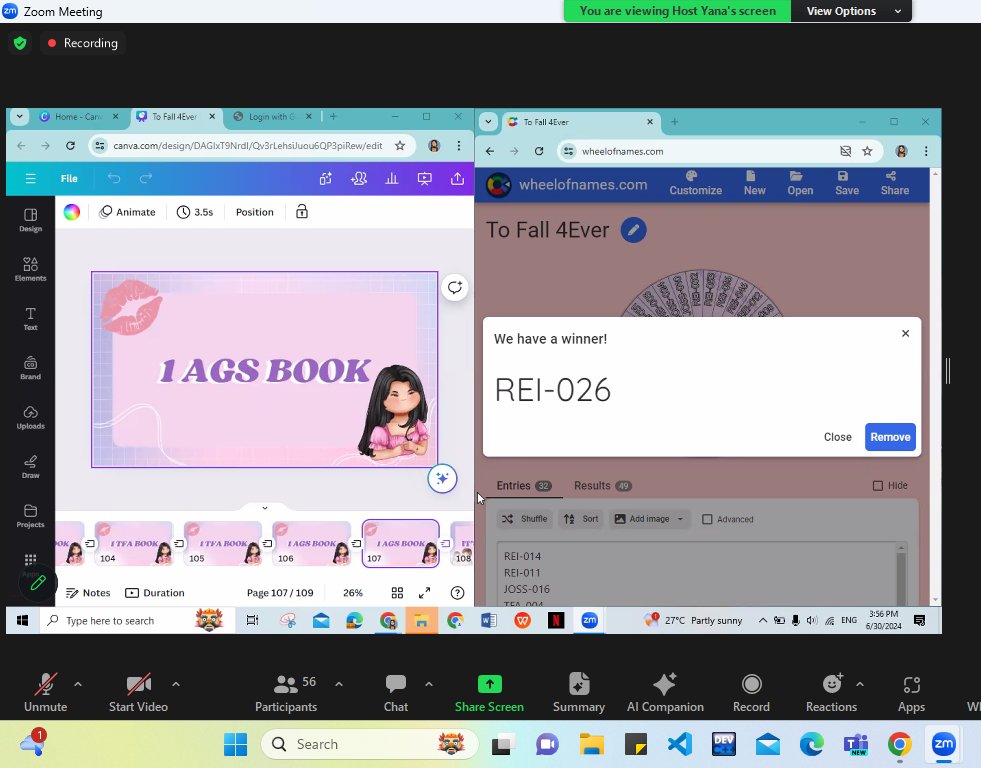981x768 pixels.
Task: Switch to the Login with G browser tab
Action: click(272, 116)
